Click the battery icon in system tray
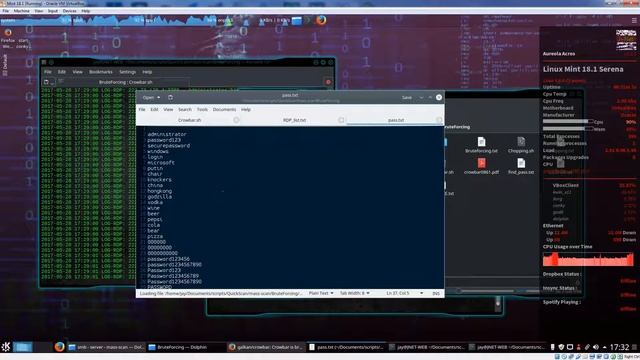This screenshot has width=640, height=360. coord(553,347)
